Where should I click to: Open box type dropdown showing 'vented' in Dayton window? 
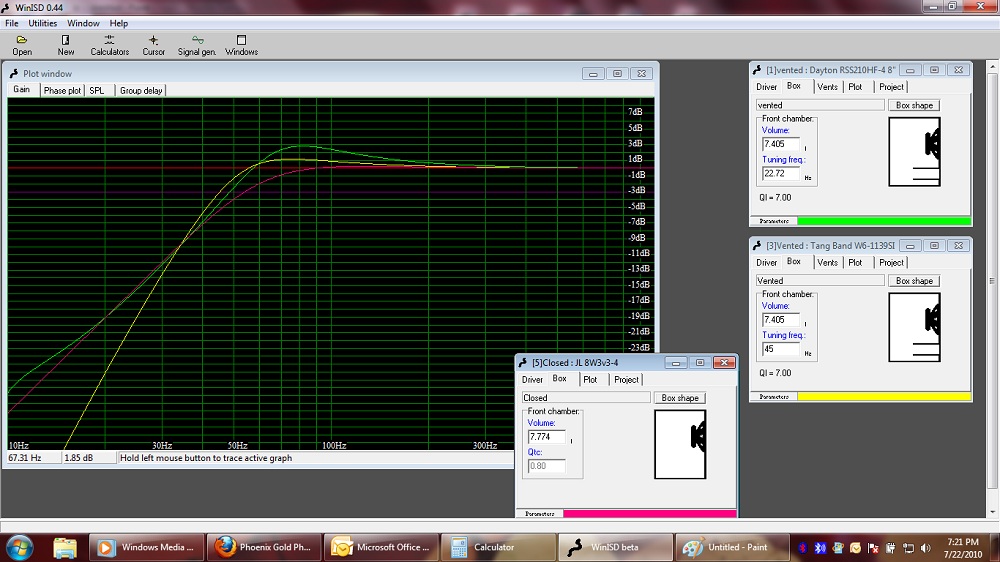tap(820, 105)
